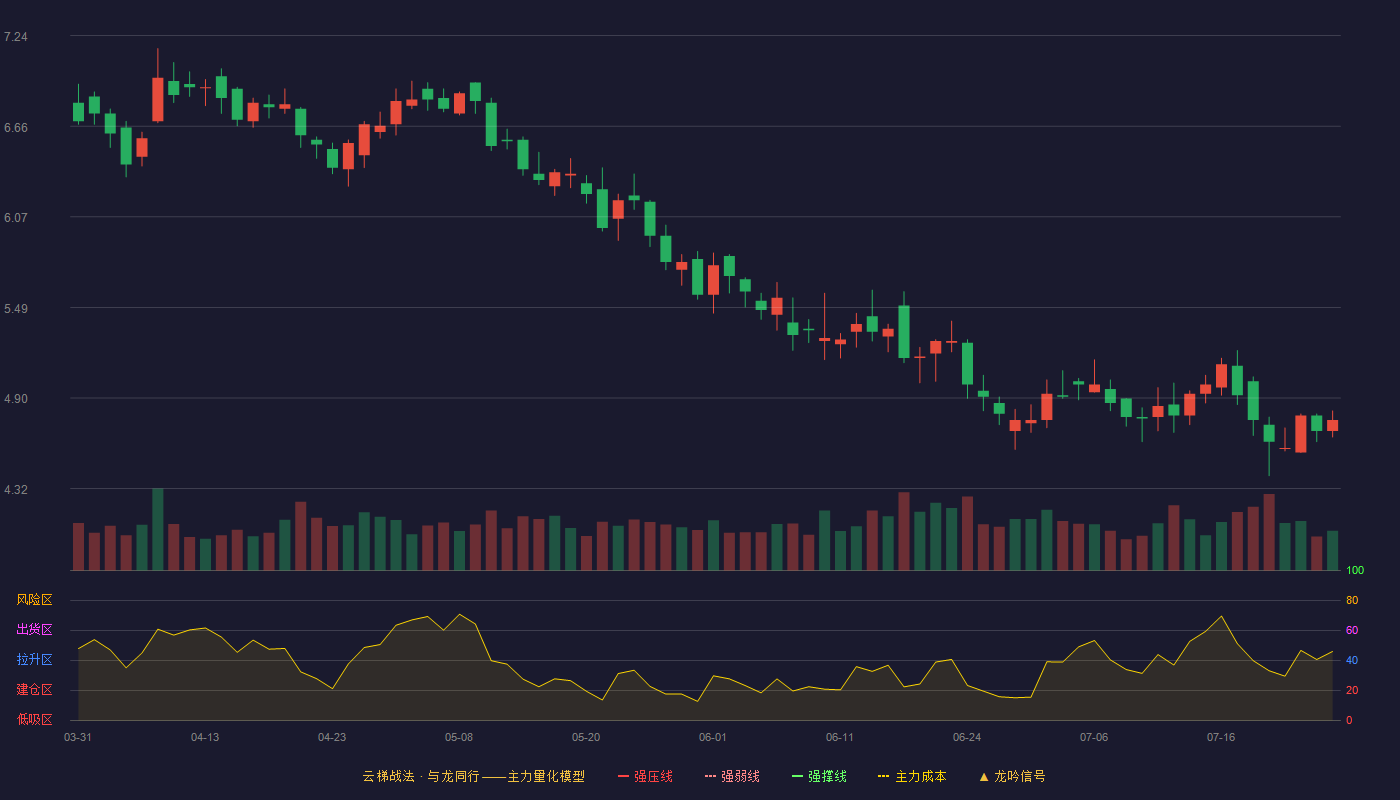Click the 06-24 date label
1400x800 pixels.
(x=967, y=737)
